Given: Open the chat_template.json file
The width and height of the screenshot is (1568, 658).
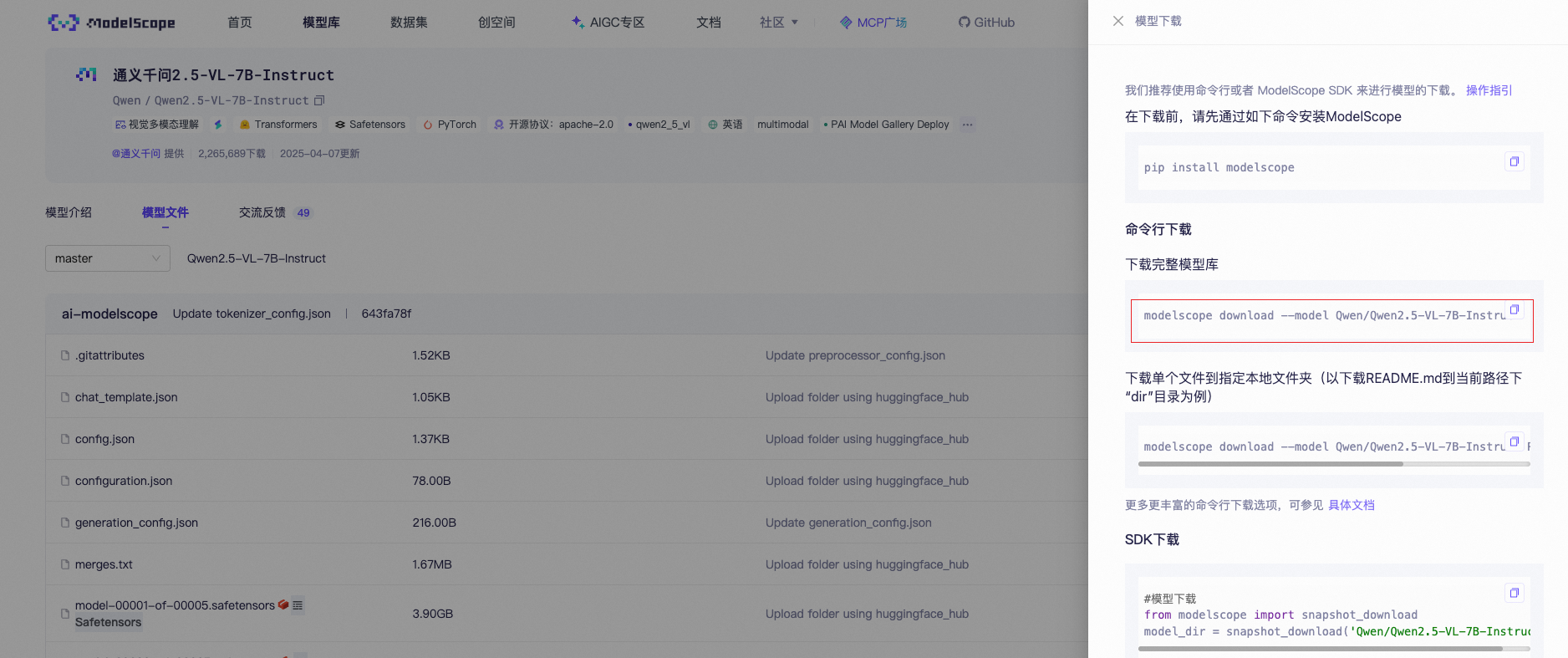Looking at the screenshot, I should coord(126,397).
